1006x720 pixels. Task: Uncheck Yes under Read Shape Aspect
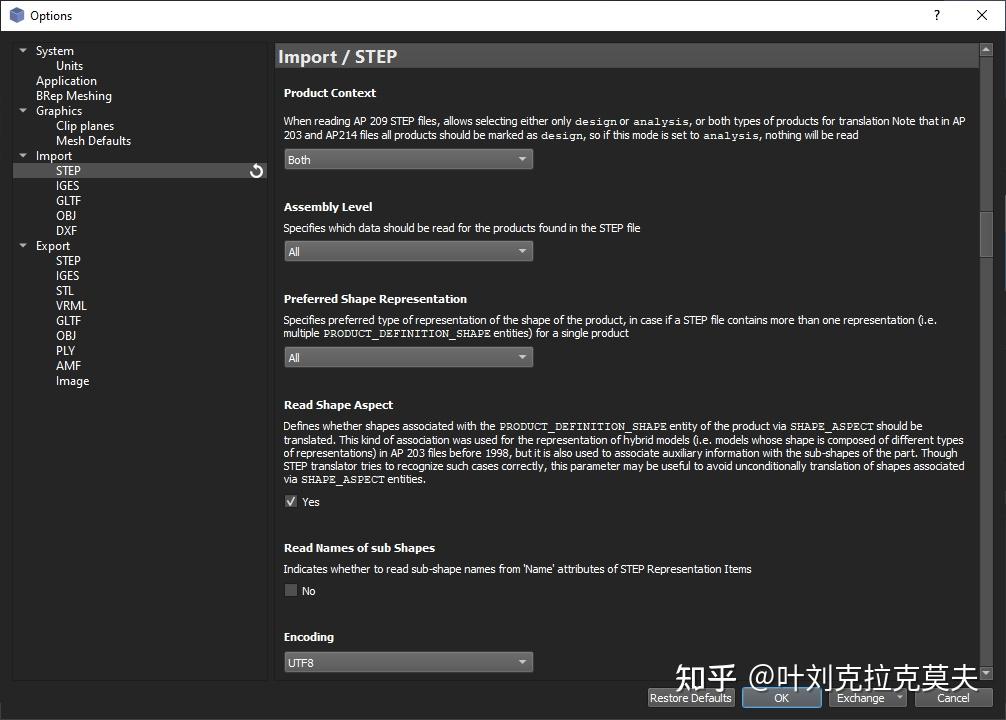(x=290, y=501)
